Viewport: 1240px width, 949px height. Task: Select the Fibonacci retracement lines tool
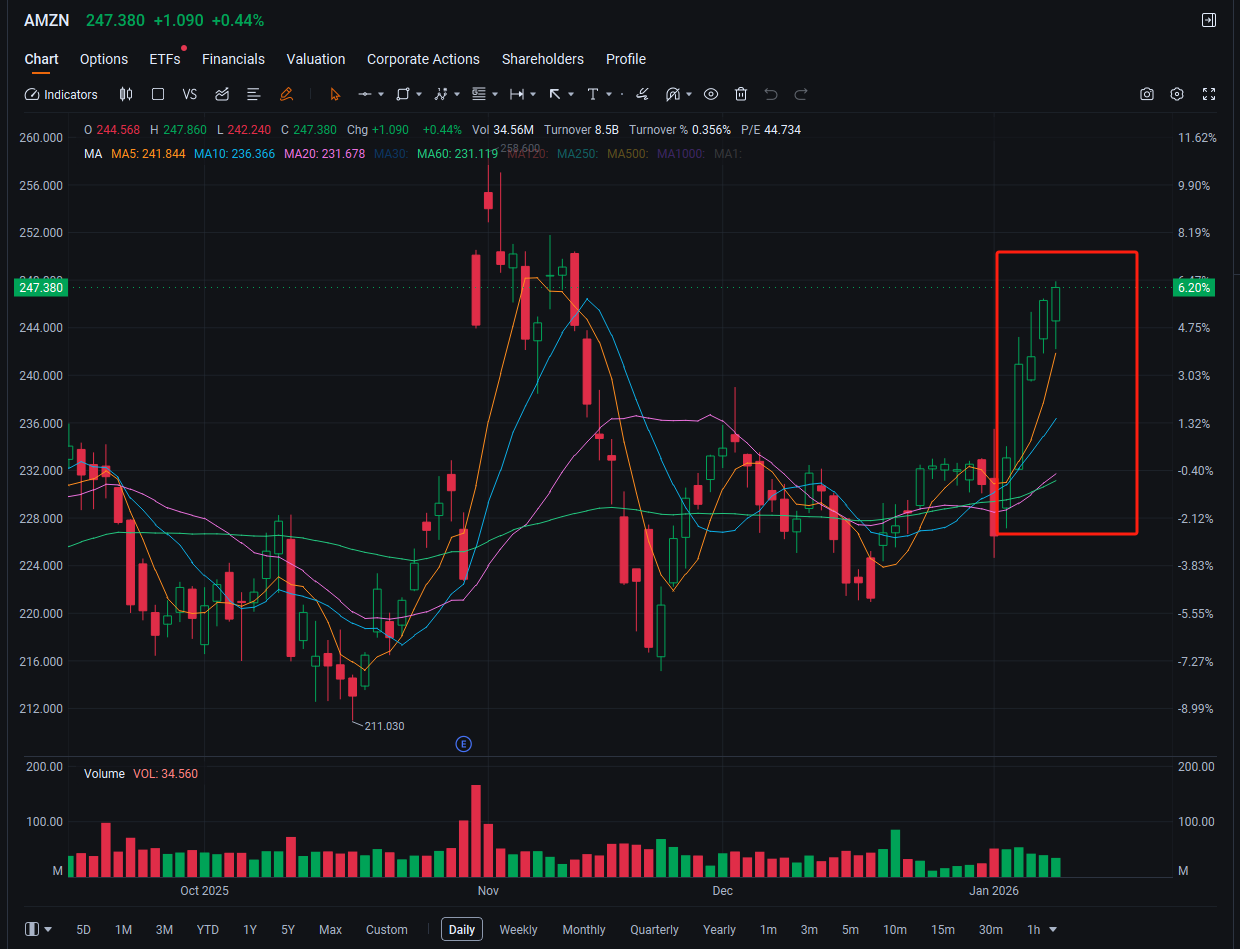pyautogui.click(x=479, y=94)
